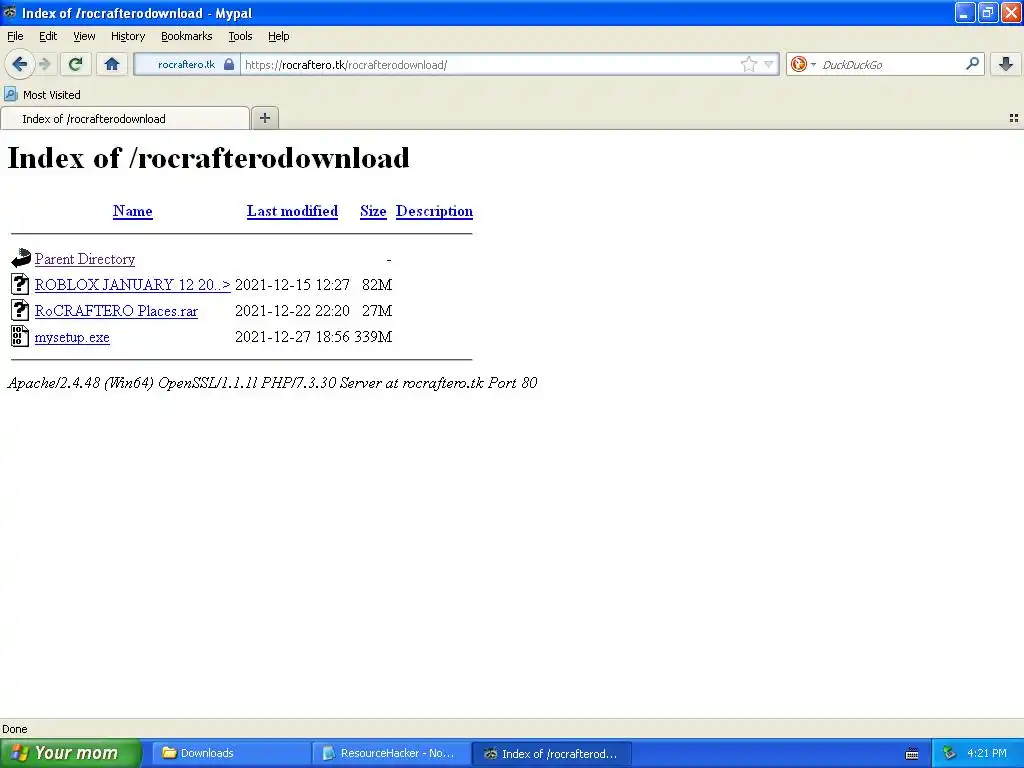Restore down the Mypal browser window
The image size is (1024, 768).
click(x=988, y=12)
